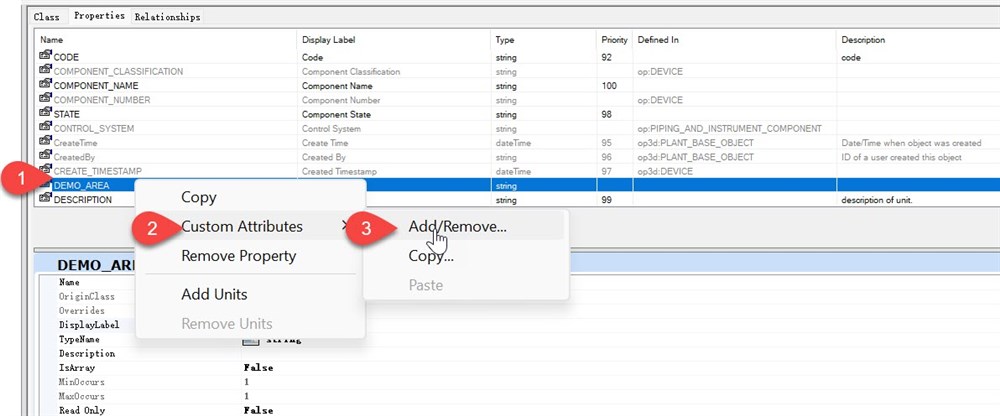Click the property icon beside CreatedBy
This screenshot has height=416, width=1000.
coord(45,156)
